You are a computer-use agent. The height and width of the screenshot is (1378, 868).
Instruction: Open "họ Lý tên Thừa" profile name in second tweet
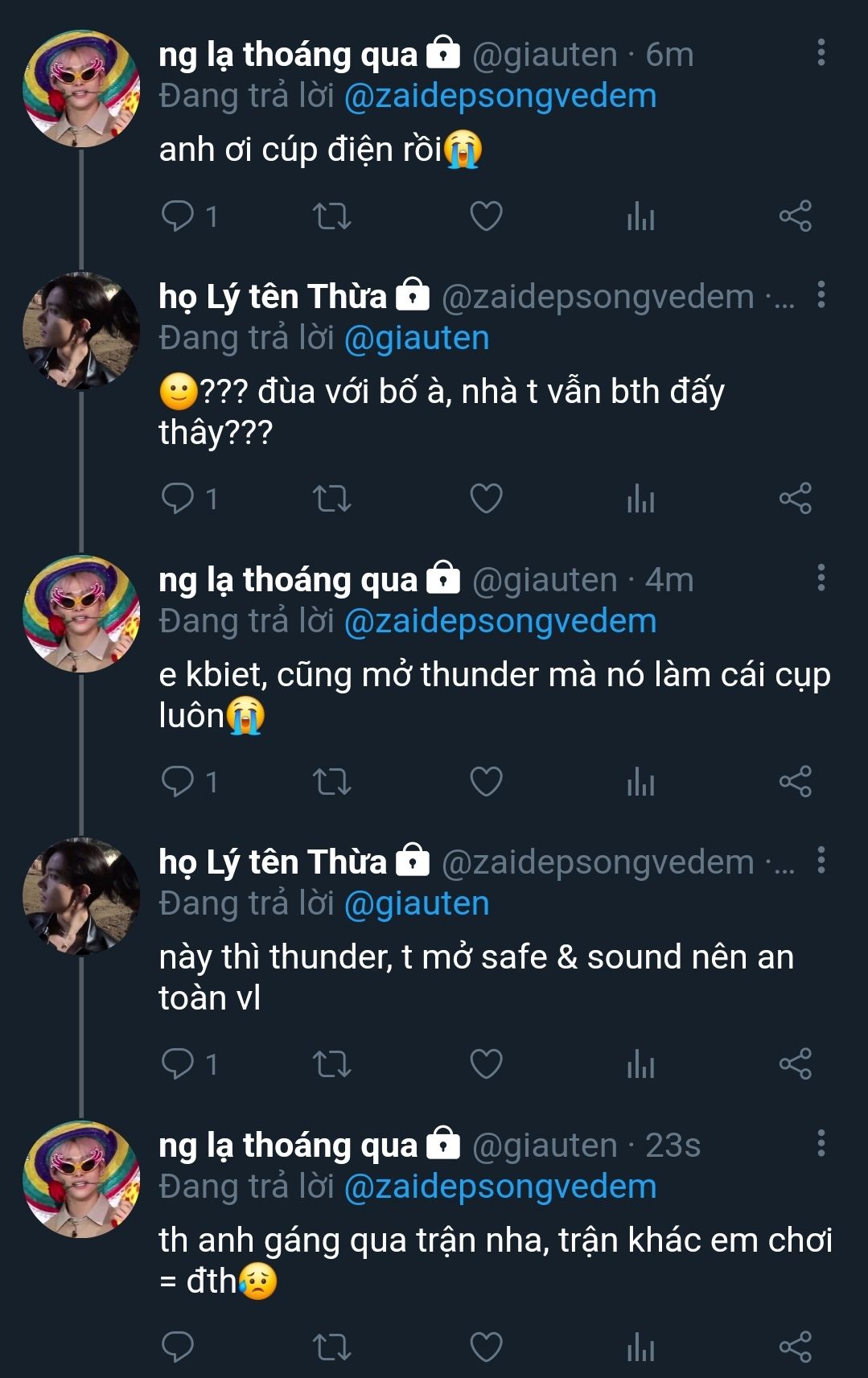tap(273, 297)
